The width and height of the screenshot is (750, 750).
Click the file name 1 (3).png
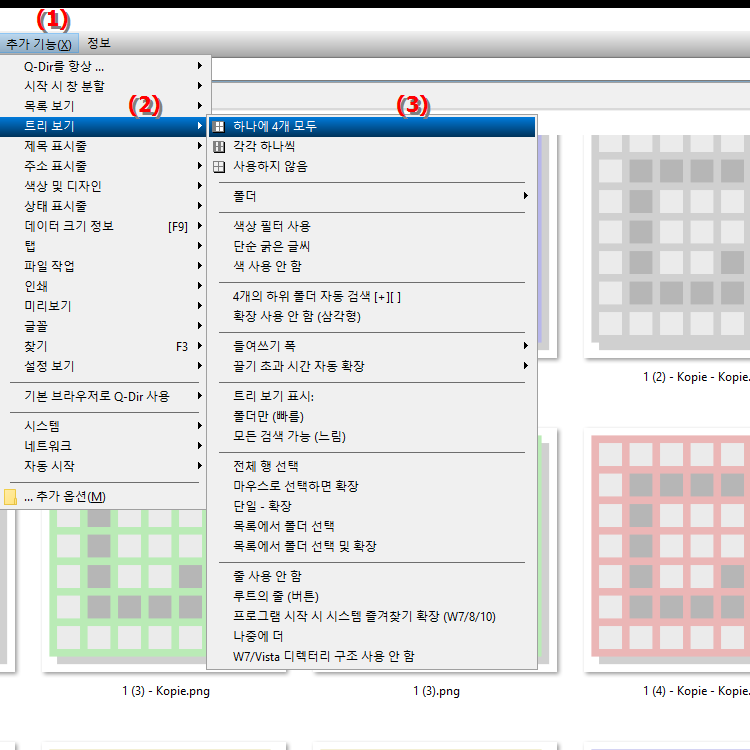coord(436,691)
